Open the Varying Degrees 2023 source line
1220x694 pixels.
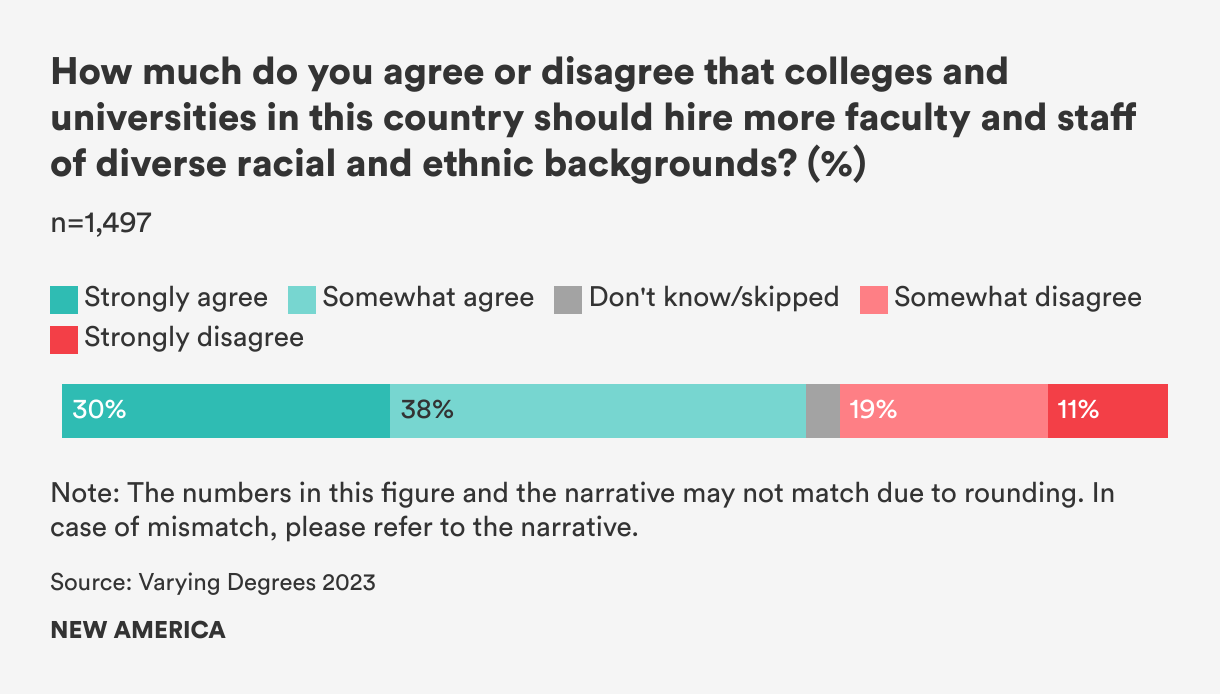click(213, 582)
